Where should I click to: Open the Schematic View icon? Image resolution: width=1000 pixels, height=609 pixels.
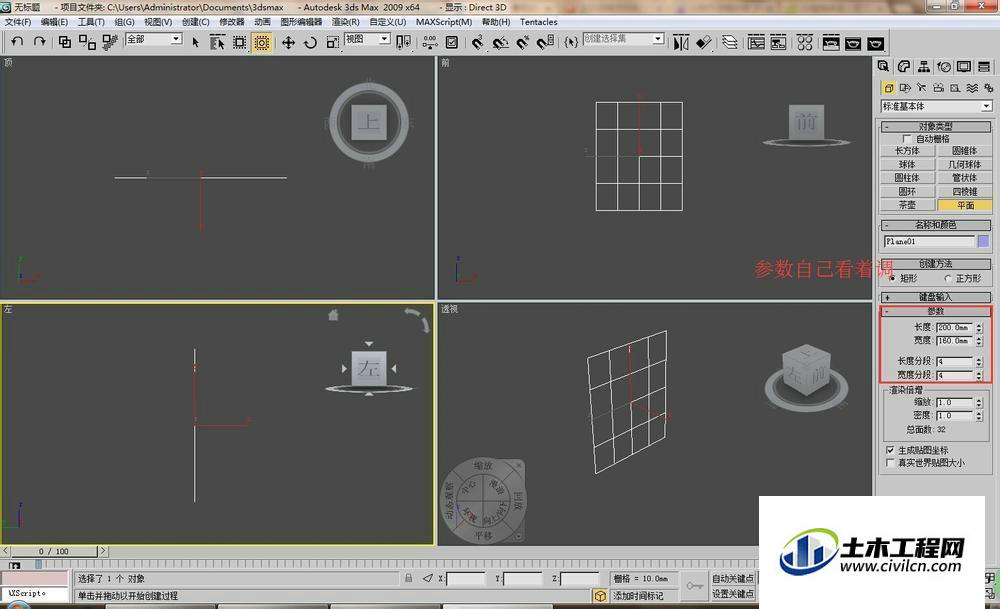[778, 43]
